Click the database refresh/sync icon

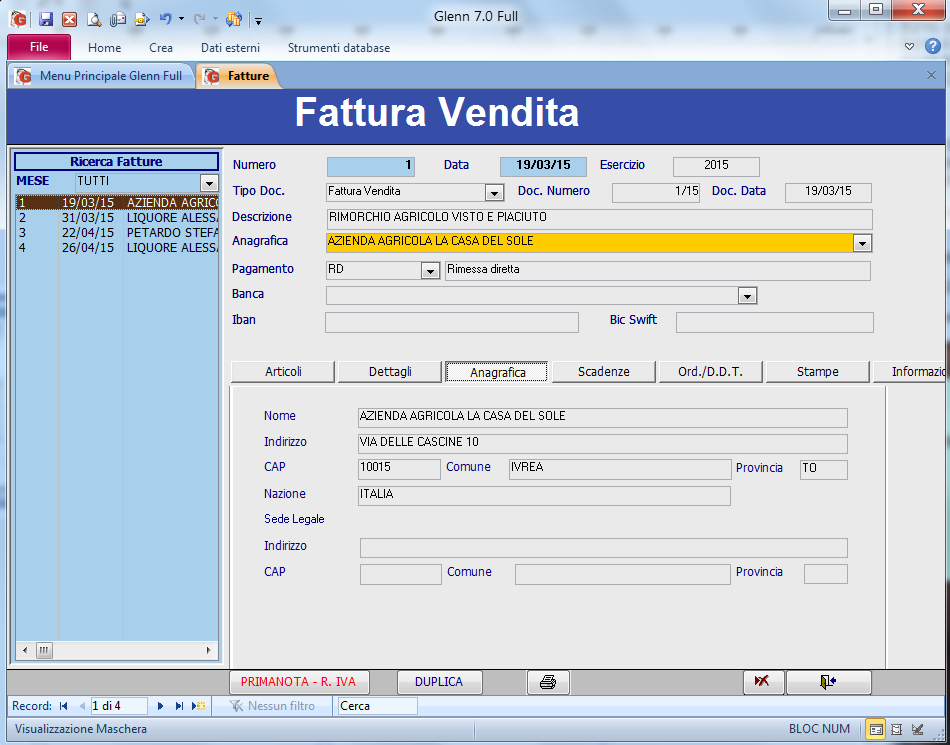(x=234, y=19)
